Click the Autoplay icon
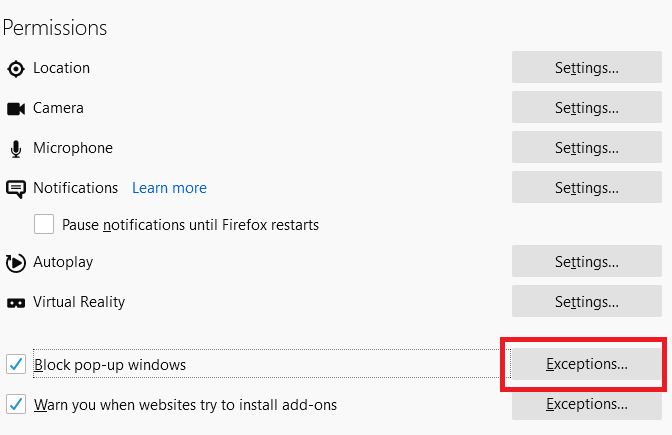Viewport: 672px width, 435px height. pos(16,263)
